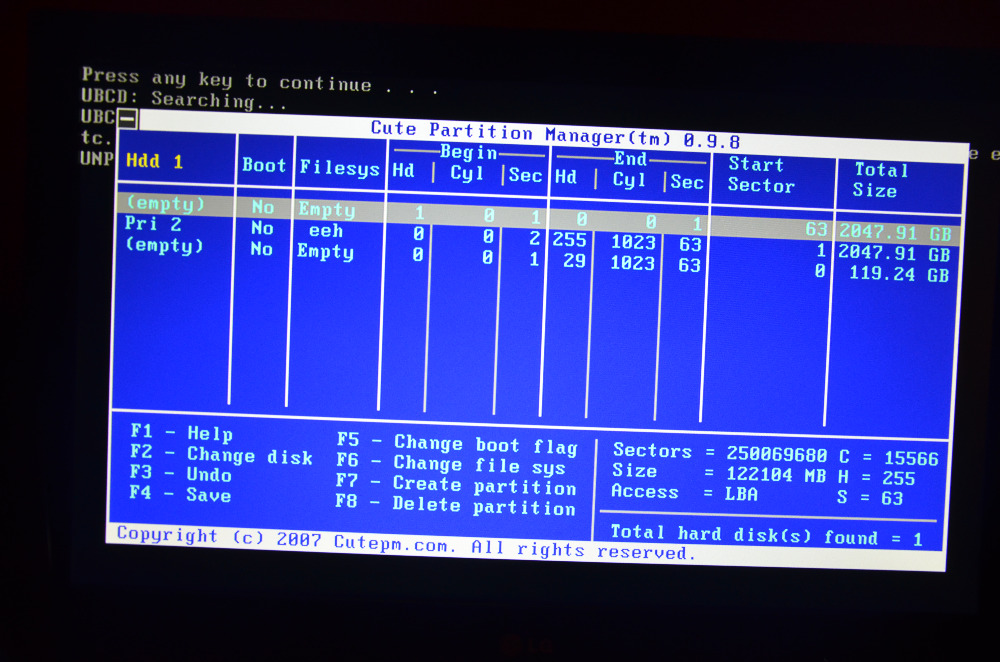Image resolution: width=1000 pixels, height=662 pixels.
Task: Select the "(empty)" entry below Pri 2
Action: [165, 246]
